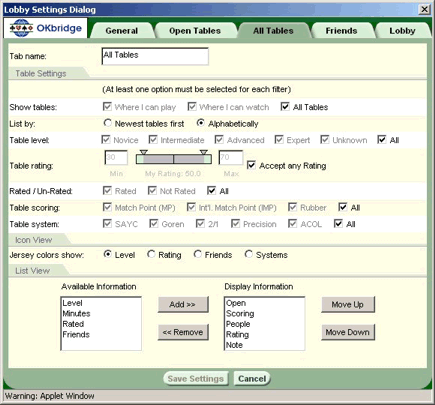Uncheck All in the Table system row

tap(338, 224)
